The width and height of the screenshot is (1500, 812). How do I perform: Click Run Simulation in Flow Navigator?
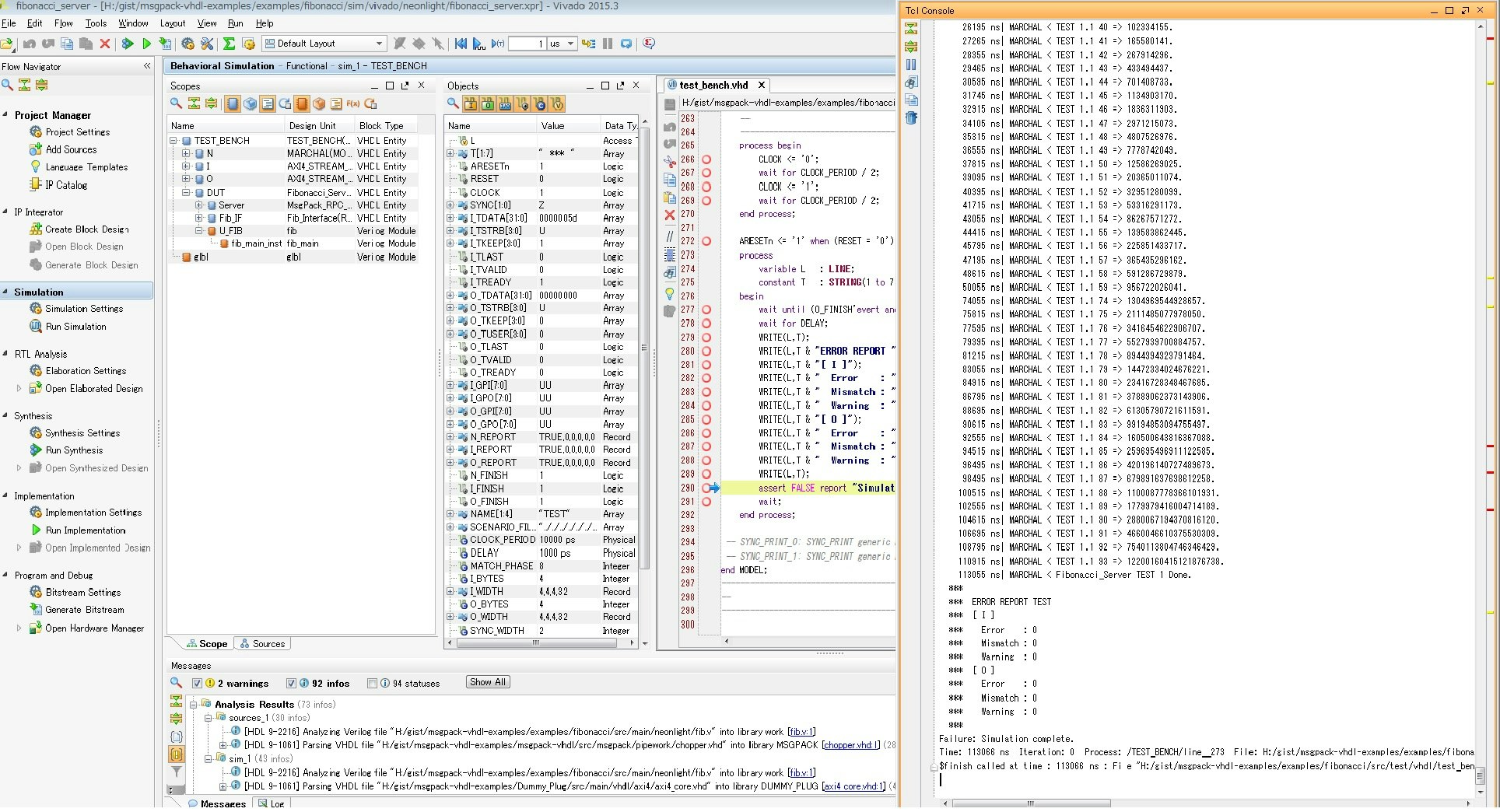tap(75, 327)
